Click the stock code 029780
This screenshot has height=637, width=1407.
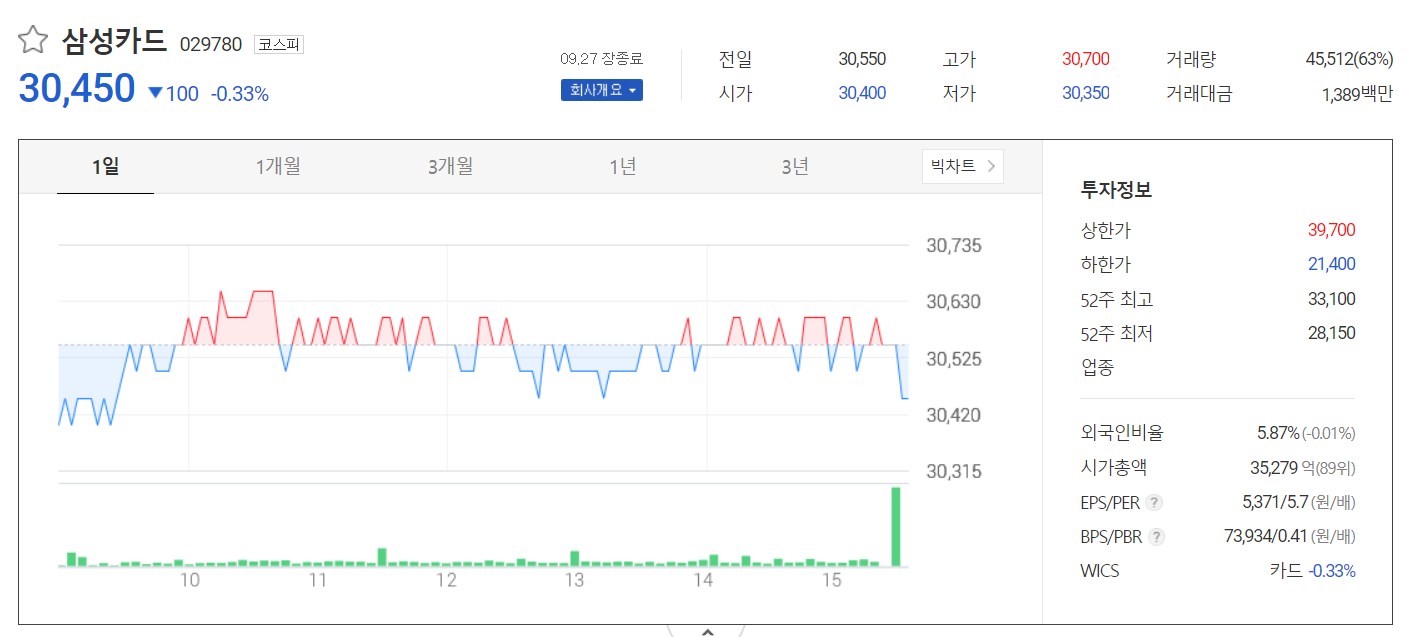[x=211, y=44]
